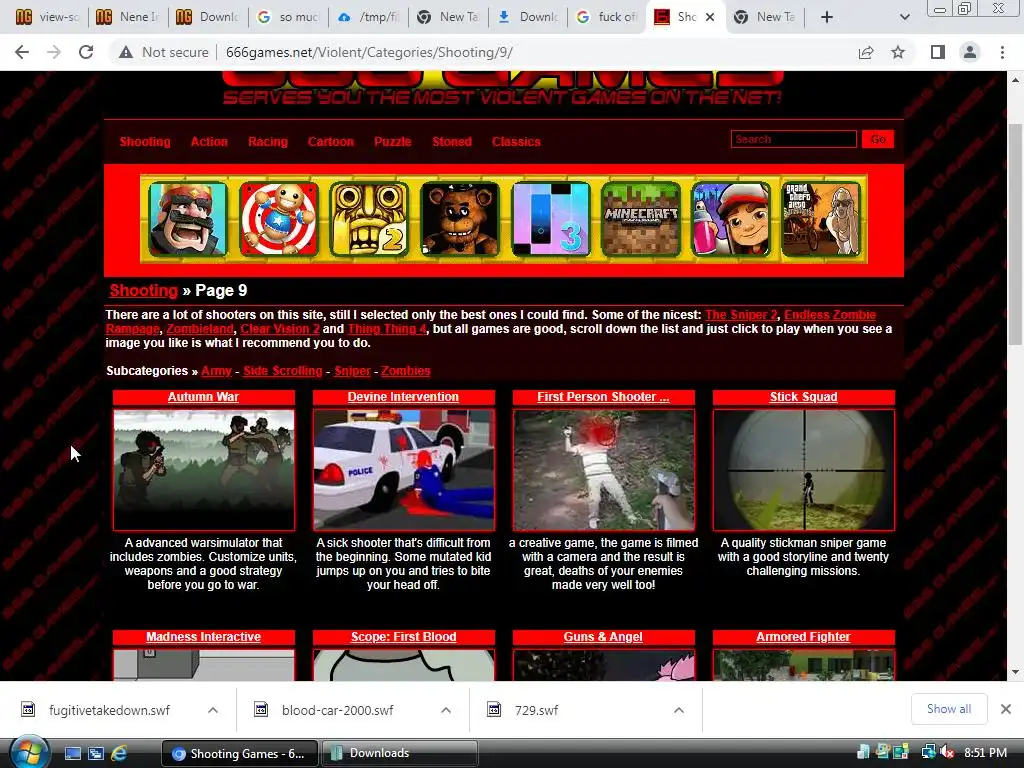Select the Cartoon menu category
This screenshot has width=1024, height=768.
tap(330, 142)
